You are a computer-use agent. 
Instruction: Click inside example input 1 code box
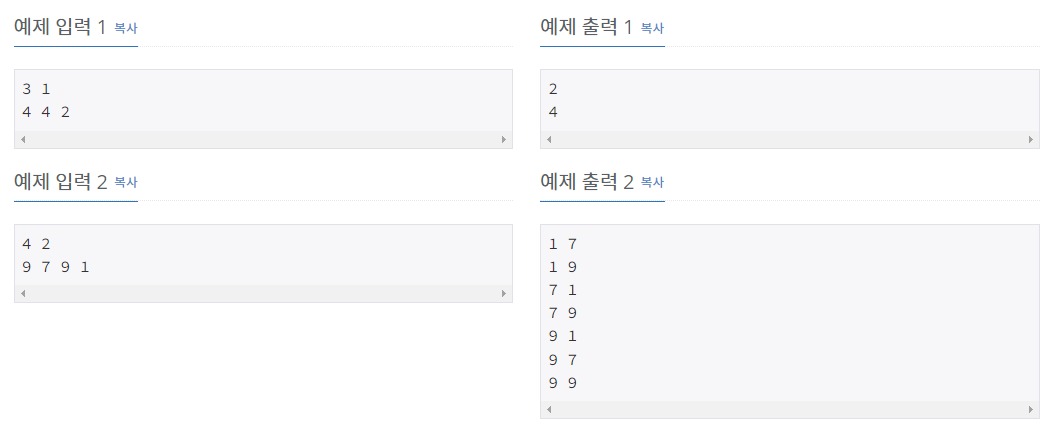tap(264, 101)
